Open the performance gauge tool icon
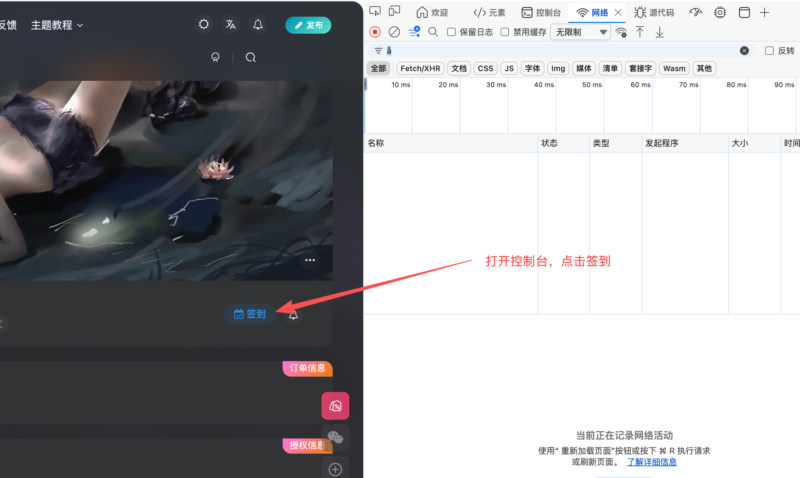 coord(695,12)
